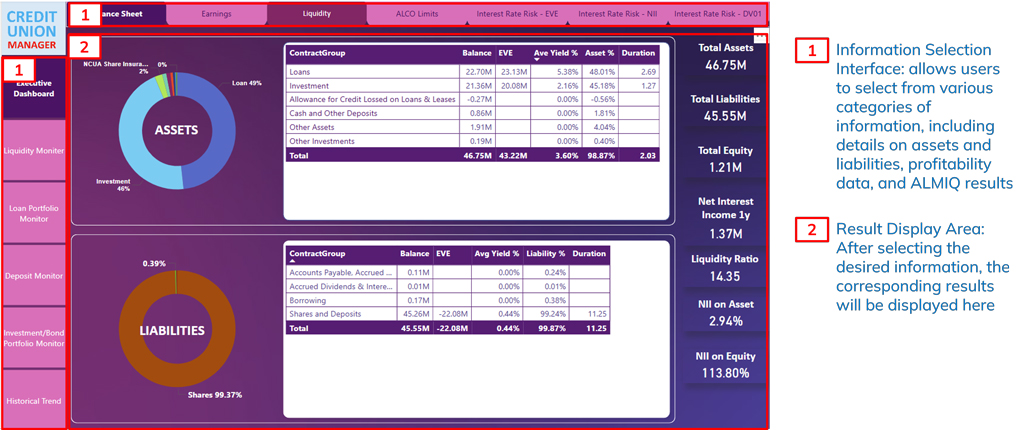Open the ALCO Limits tab
1024x430 pixels.
pos(417,14)
